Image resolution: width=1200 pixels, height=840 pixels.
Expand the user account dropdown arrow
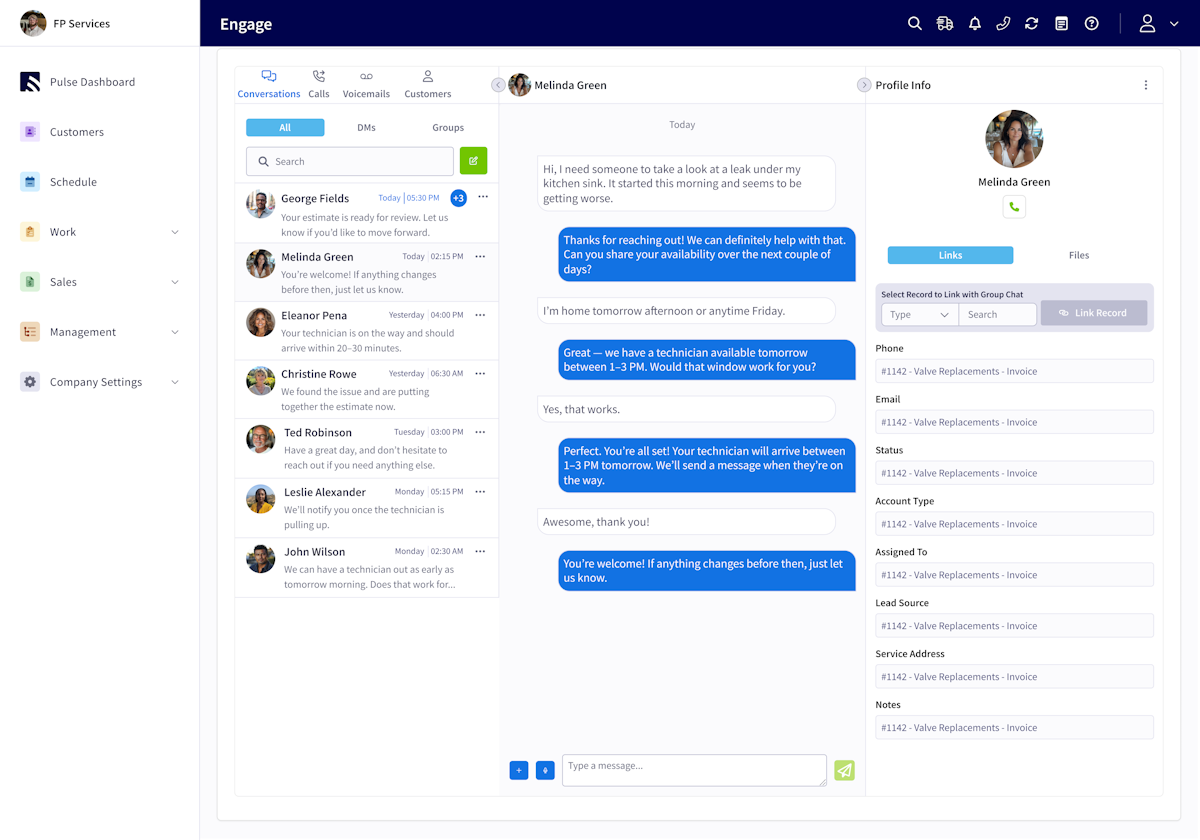pyautogui.click(x=1174, y=25)
